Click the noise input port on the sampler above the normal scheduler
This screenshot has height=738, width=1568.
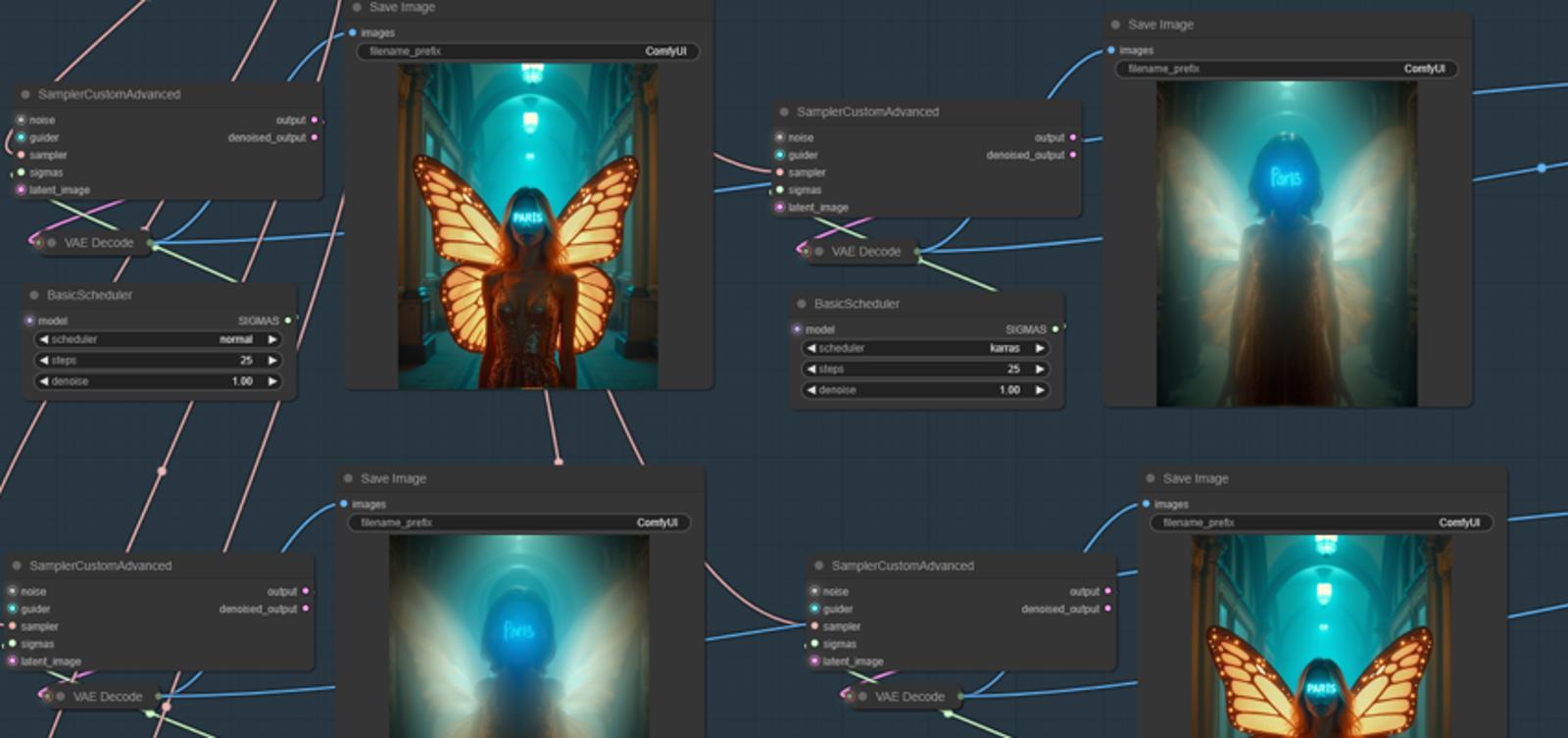click(21, 120)
